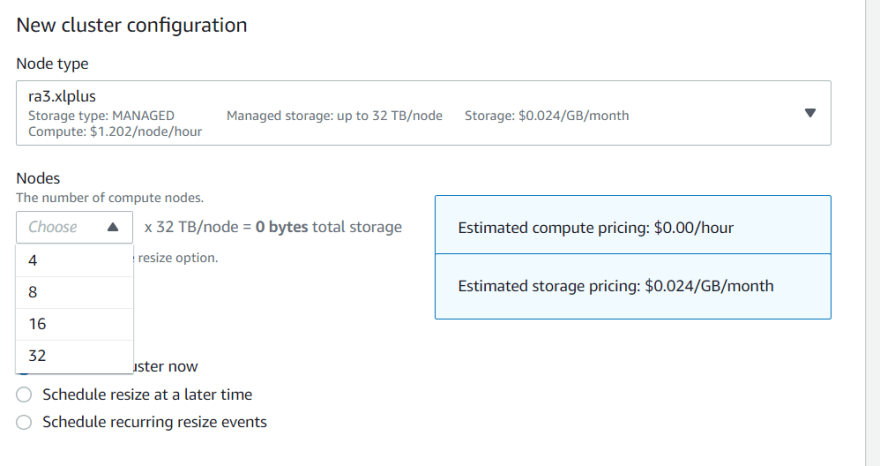This screenshot has height=466, width=880.
Task: Select the Schedule resize at a later time radio button
Action: [24, 395]
